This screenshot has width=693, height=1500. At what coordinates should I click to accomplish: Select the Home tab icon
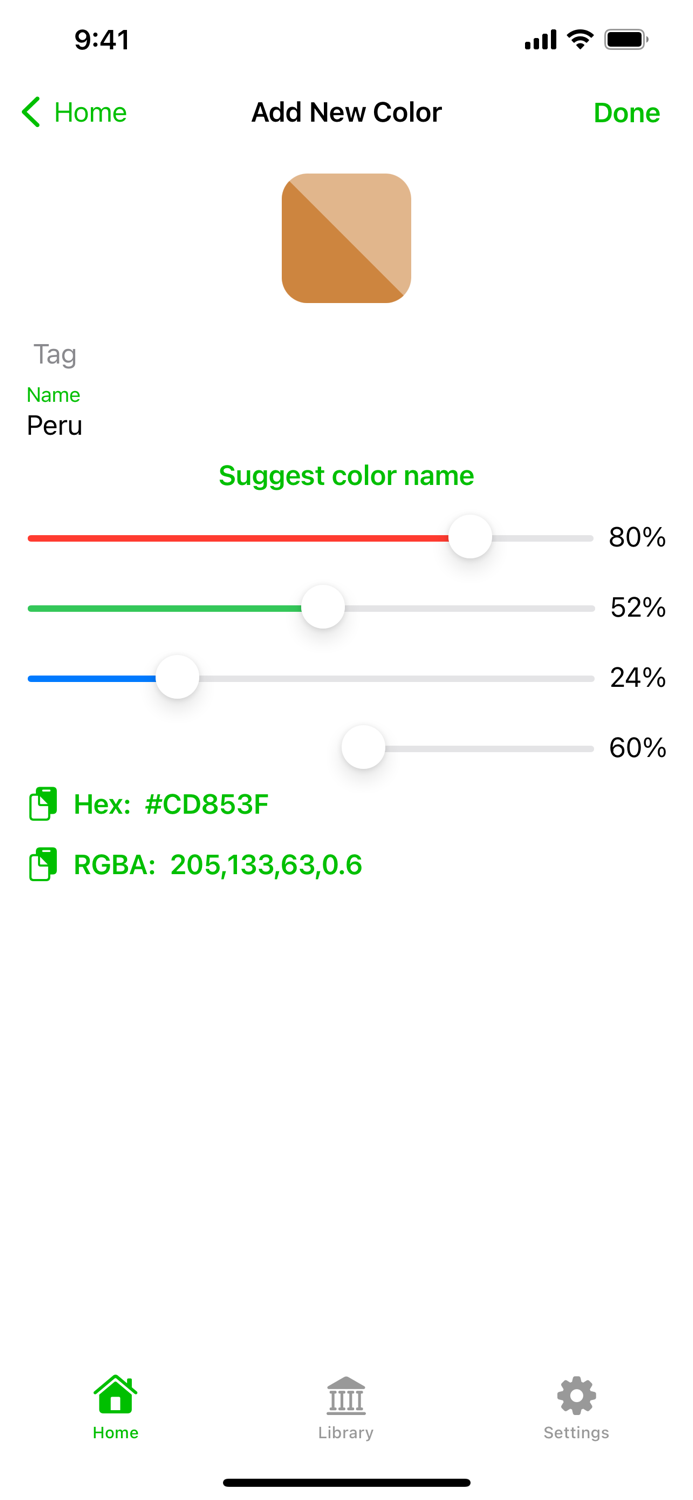(115, 1393)
